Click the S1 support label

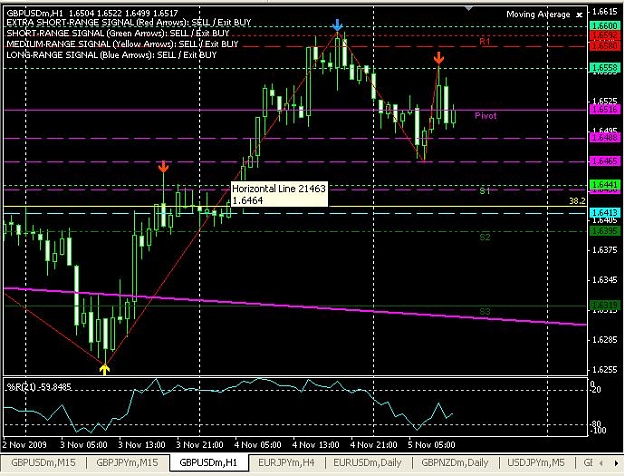(485, 191)
